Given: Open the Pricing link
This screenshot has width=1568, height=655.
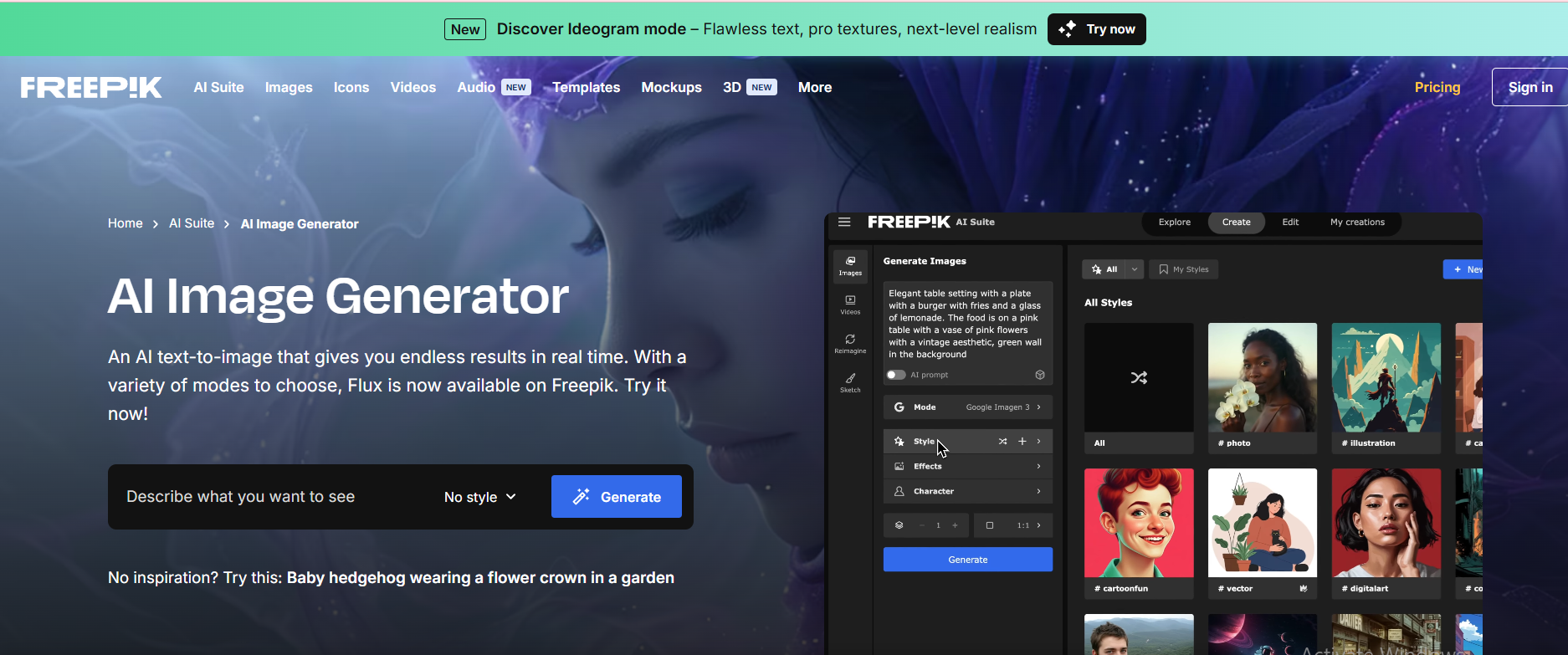Looking at the screenshot, I should click(x=1437, y=87).
